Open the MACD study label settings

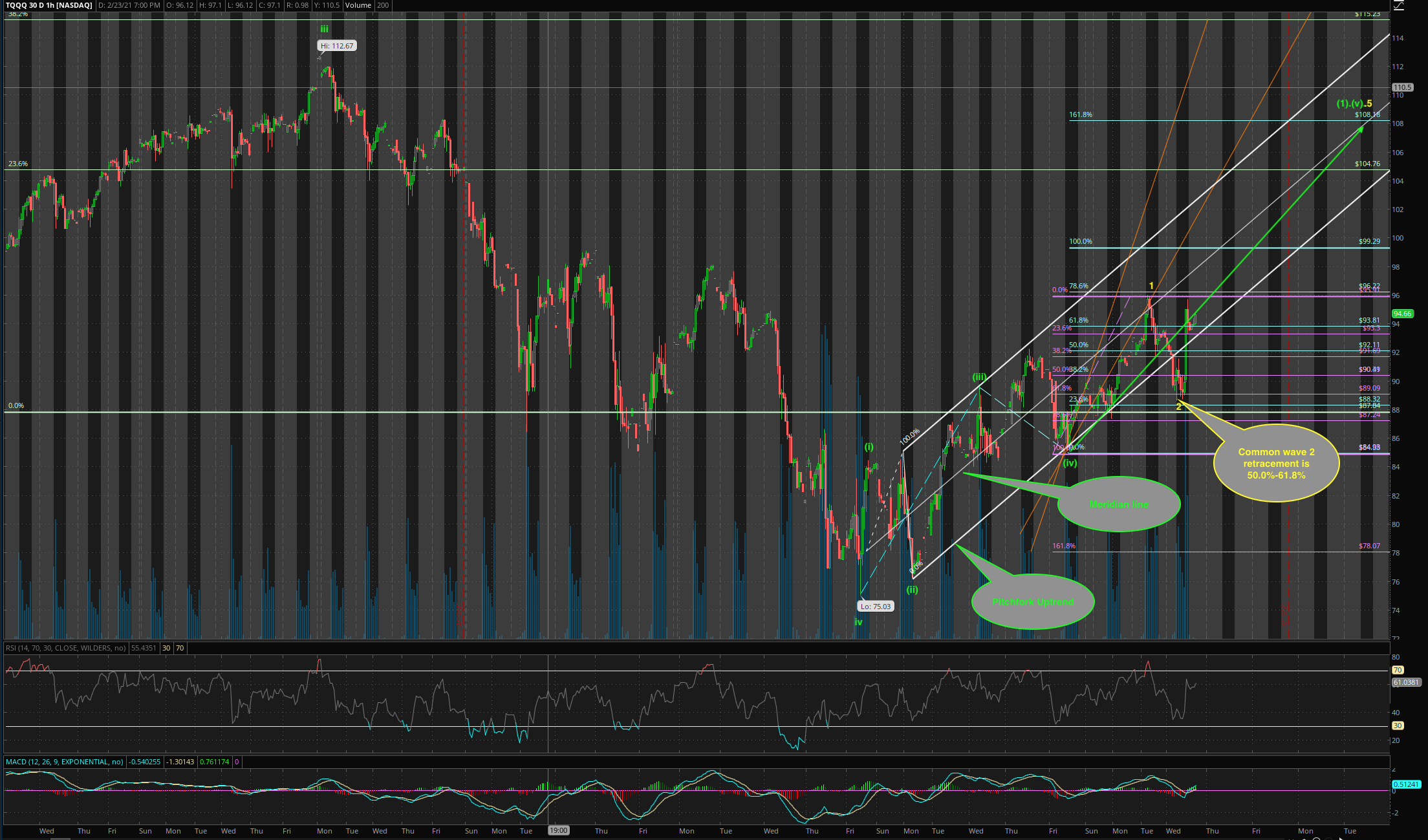64,762
